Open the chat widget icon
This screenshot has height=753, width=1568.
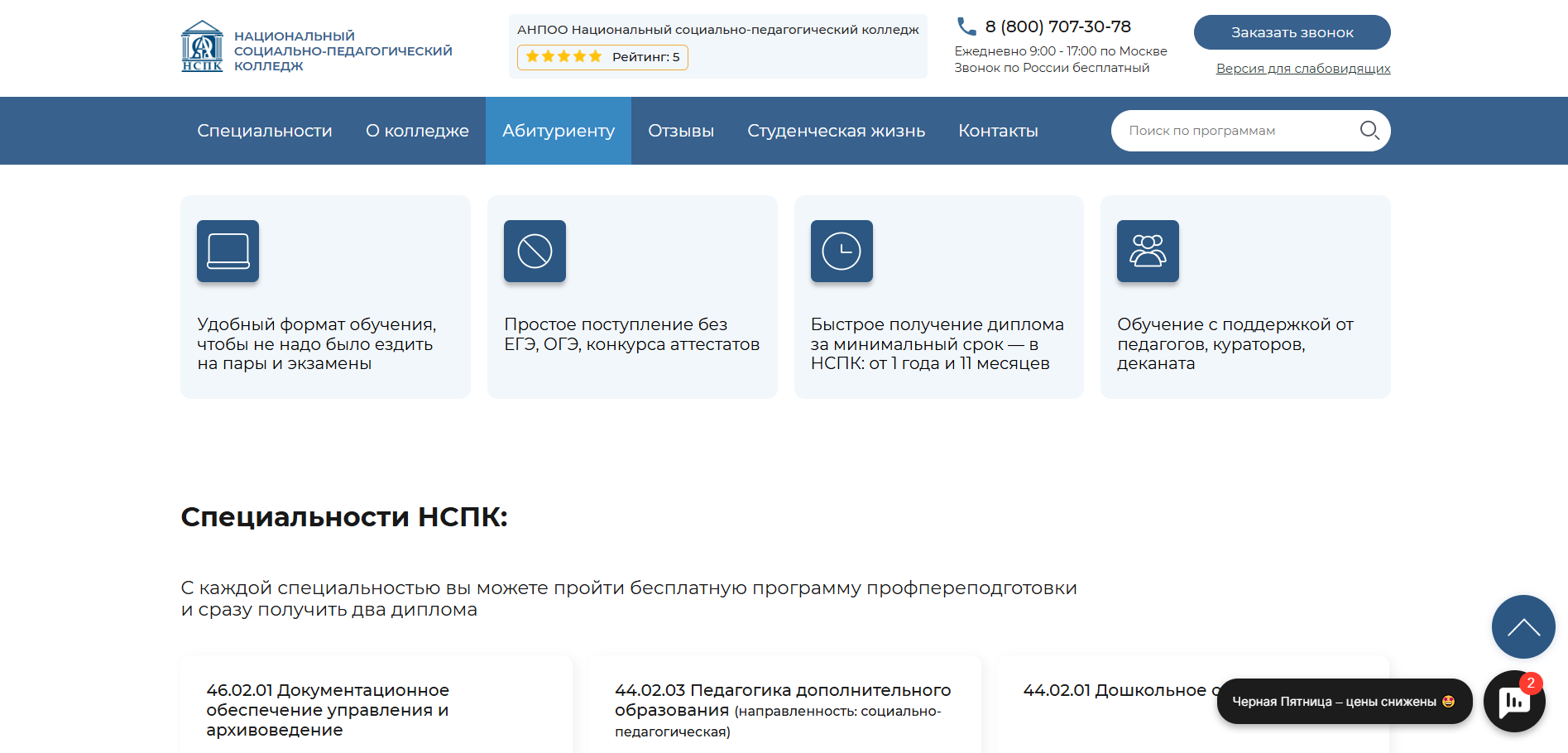click(1514, 701)
